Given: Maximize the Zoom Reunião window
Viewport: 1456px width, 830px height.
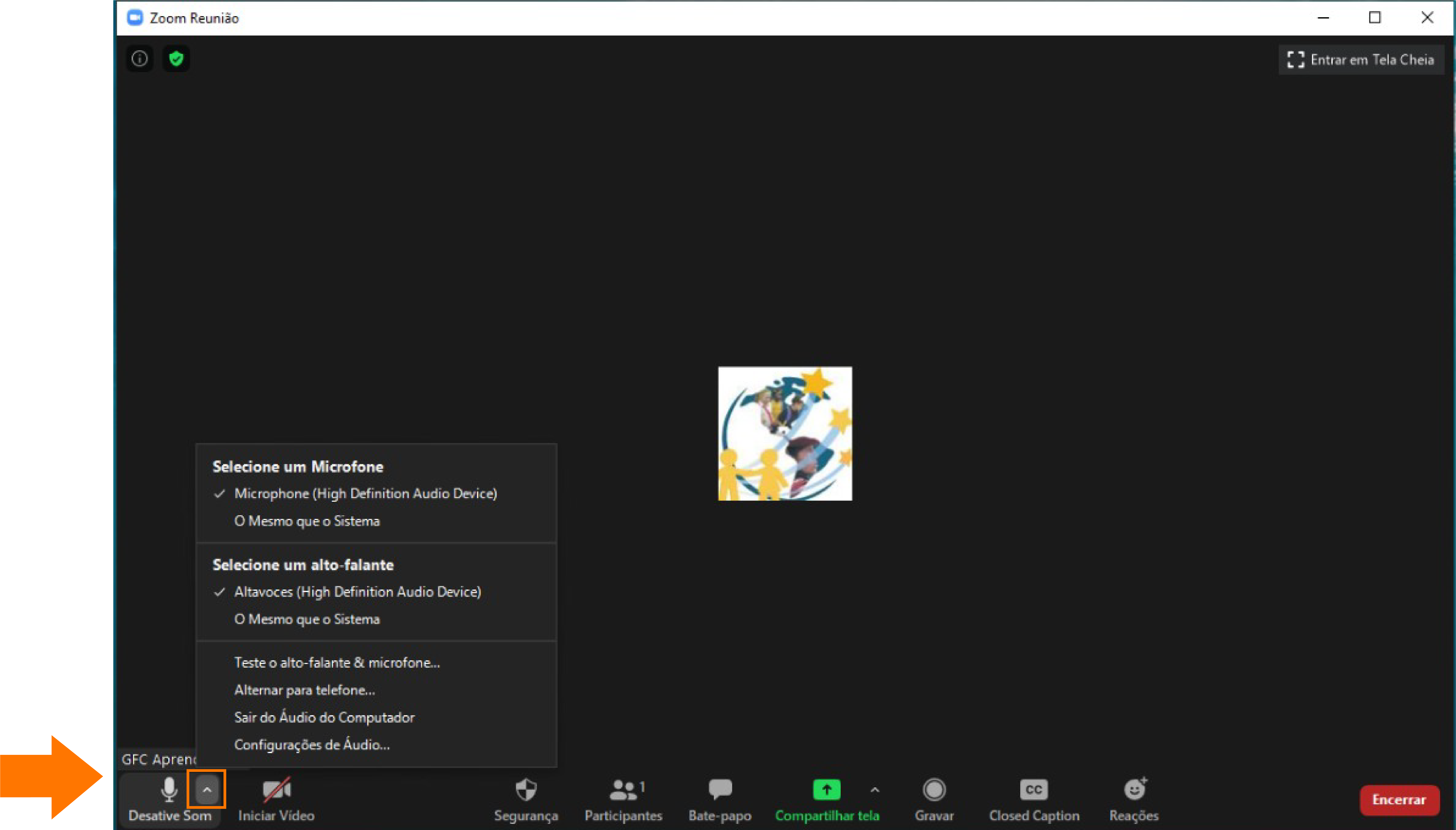Looking at the screenshot, I should click(x=1375, y=18).
